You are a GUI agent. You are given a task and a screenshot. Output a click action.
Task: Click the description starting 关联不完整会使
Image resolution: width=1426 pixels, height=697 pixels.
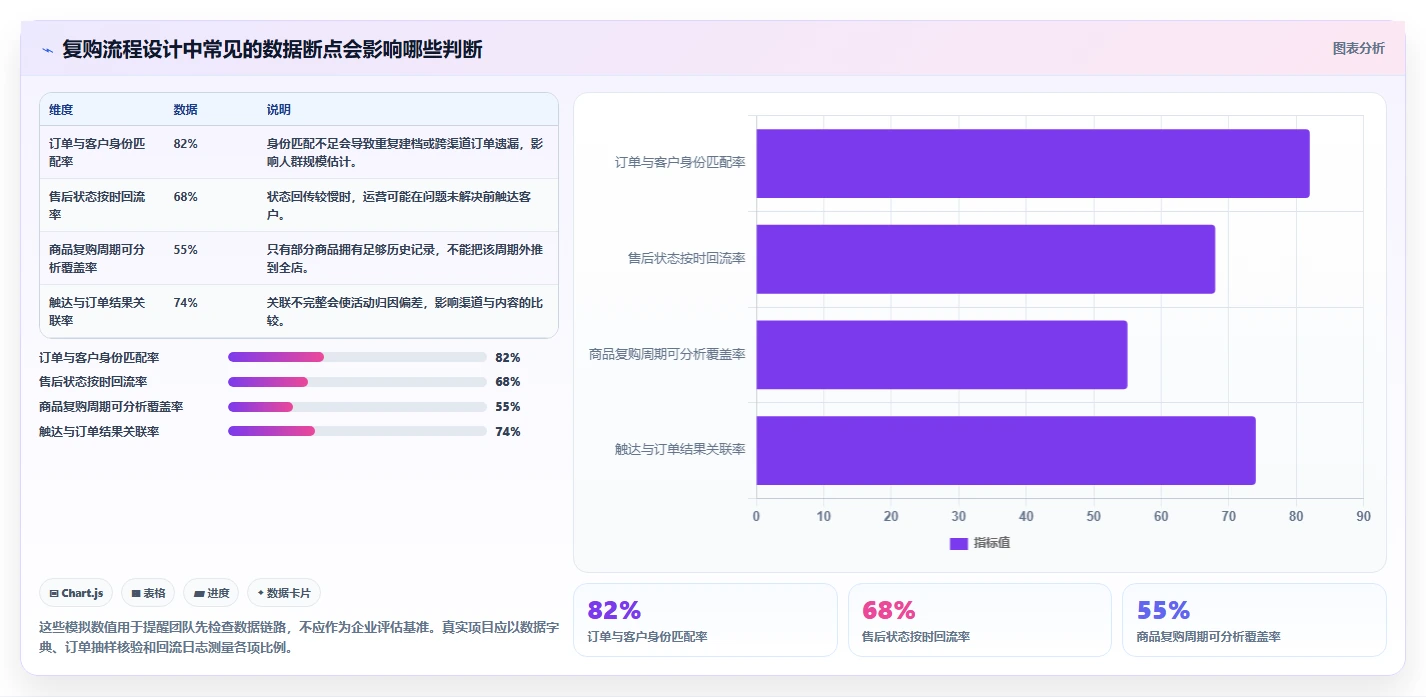405,311
